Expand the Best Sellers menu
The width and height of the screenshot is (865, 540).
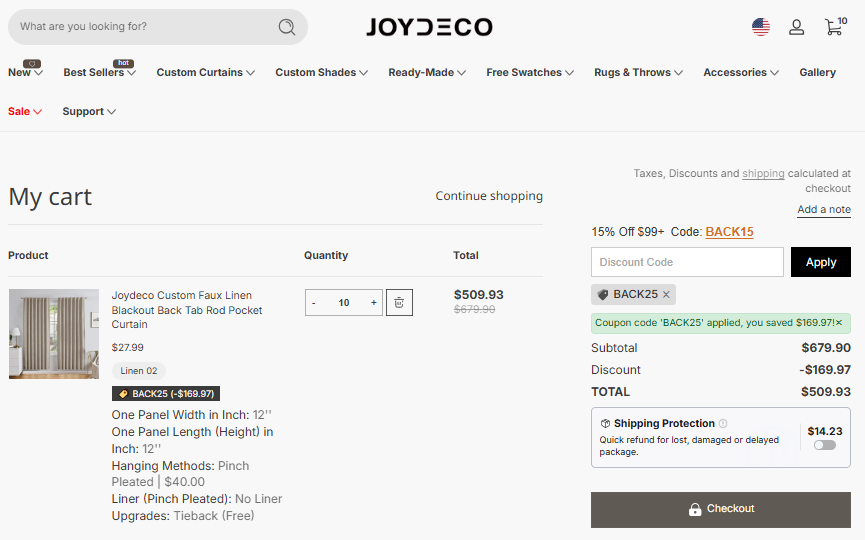click(100, 72)
